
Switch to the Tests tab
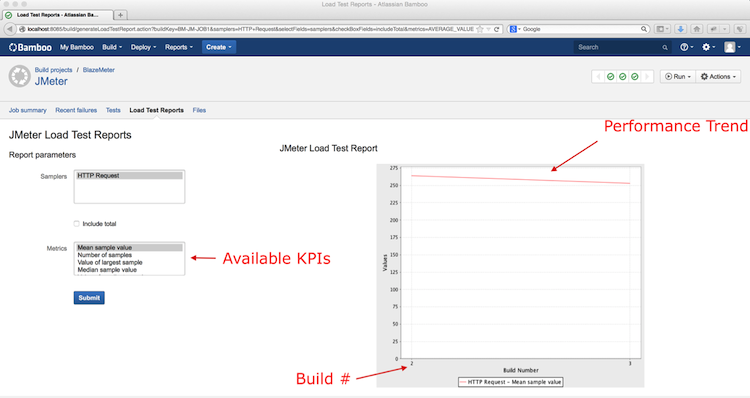(x=113, y=110)
